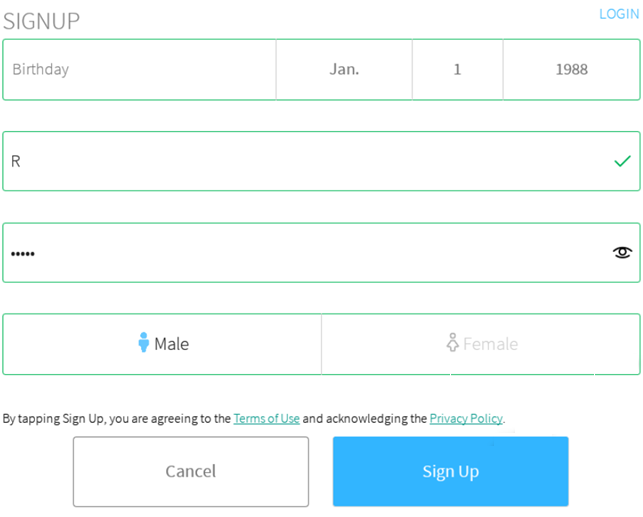Image resolution: width=643 pixels, height=517 pixels.
Task: Go to the LOGIN page link
Action: (x=618, y=14)
